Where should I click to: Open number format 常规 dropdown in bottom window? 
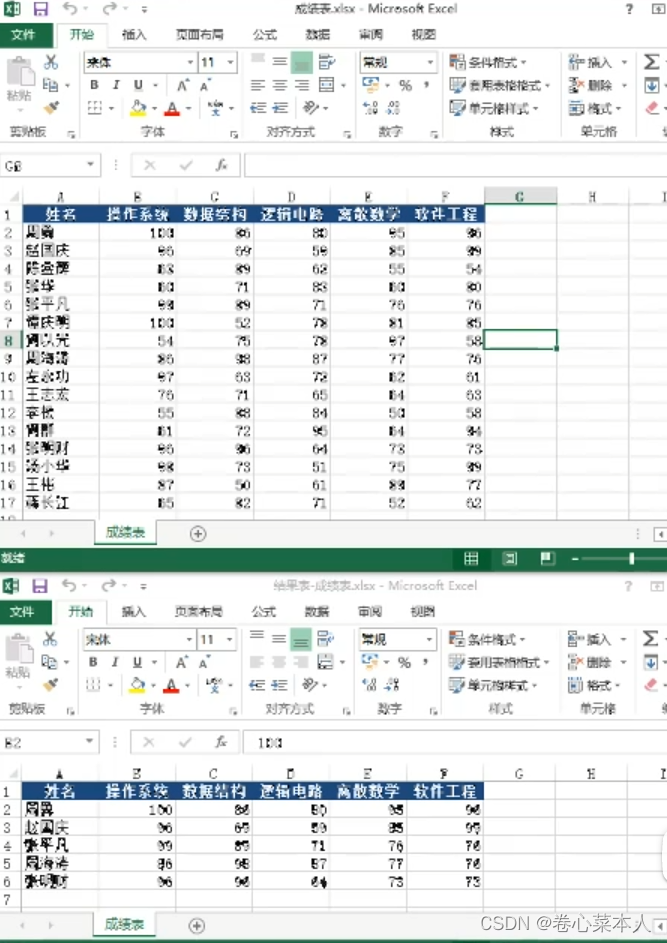[x=429, y=639]
